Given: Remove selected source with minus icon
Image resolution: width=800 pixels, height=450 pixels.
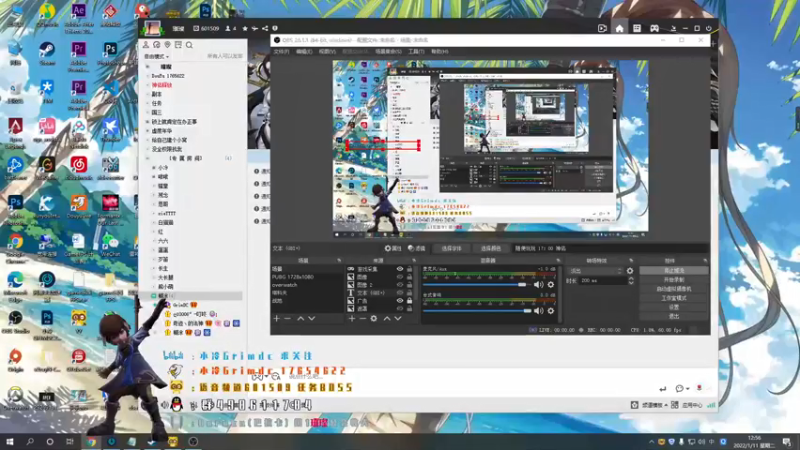Looking at the screenshot, I should tap(363, 318).
